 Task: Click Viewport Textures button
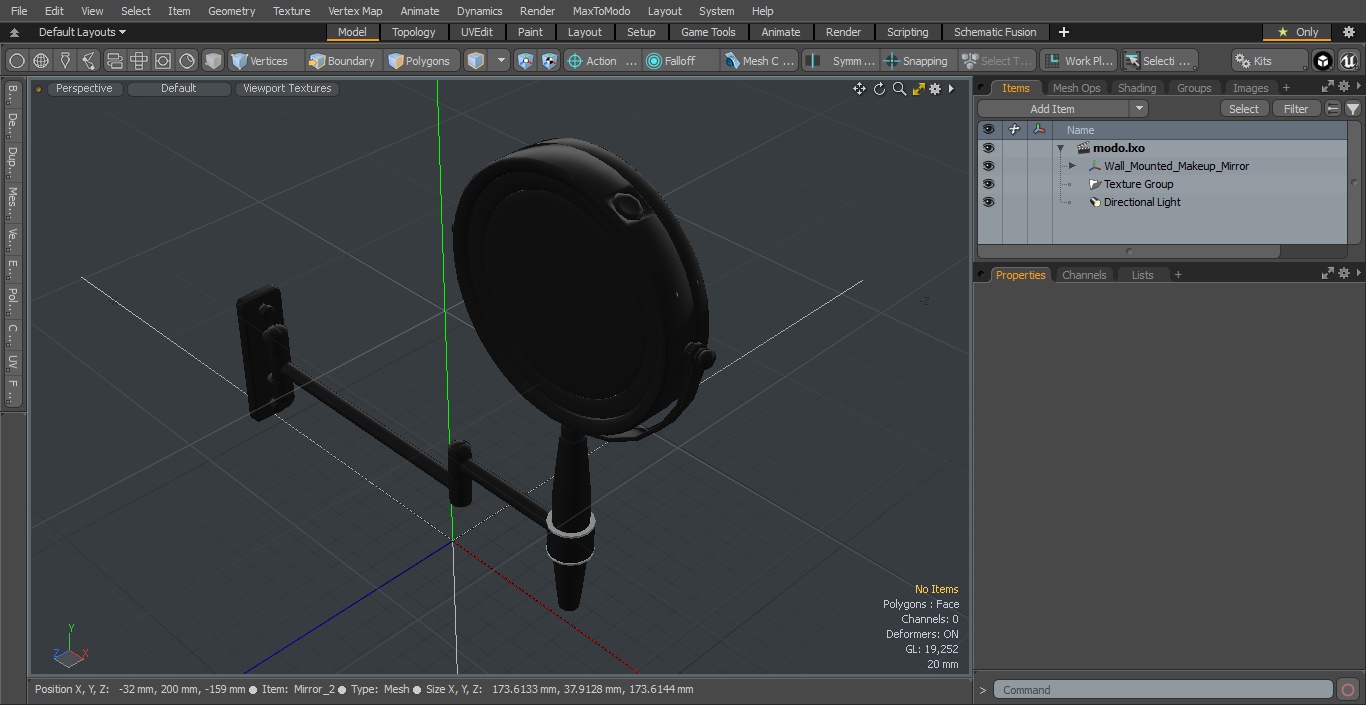287,88
